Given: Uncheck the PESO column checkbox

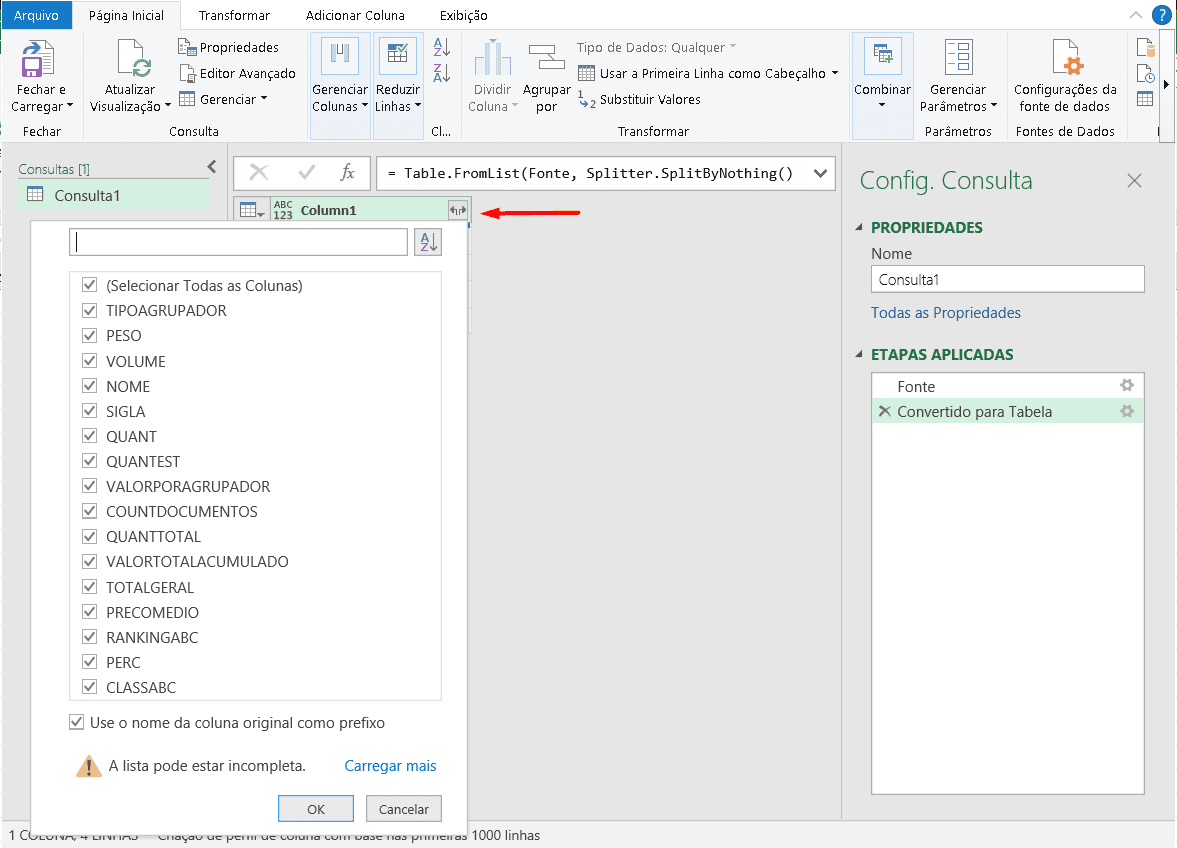Looking at the screenshot, I should click(89, 336).
